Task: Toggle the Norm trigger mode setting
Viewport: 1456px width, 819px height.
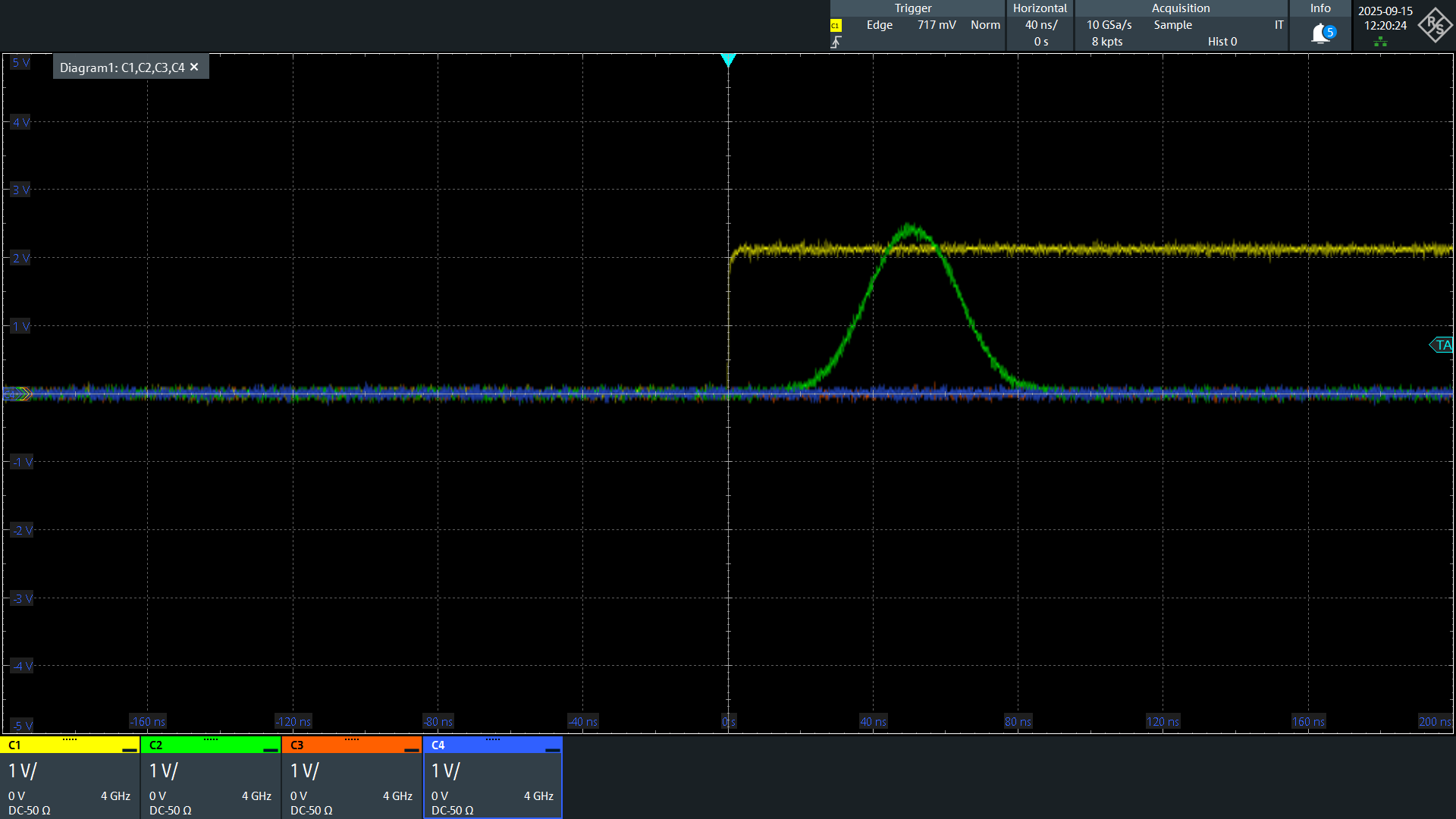Action: tap(985, 24)
